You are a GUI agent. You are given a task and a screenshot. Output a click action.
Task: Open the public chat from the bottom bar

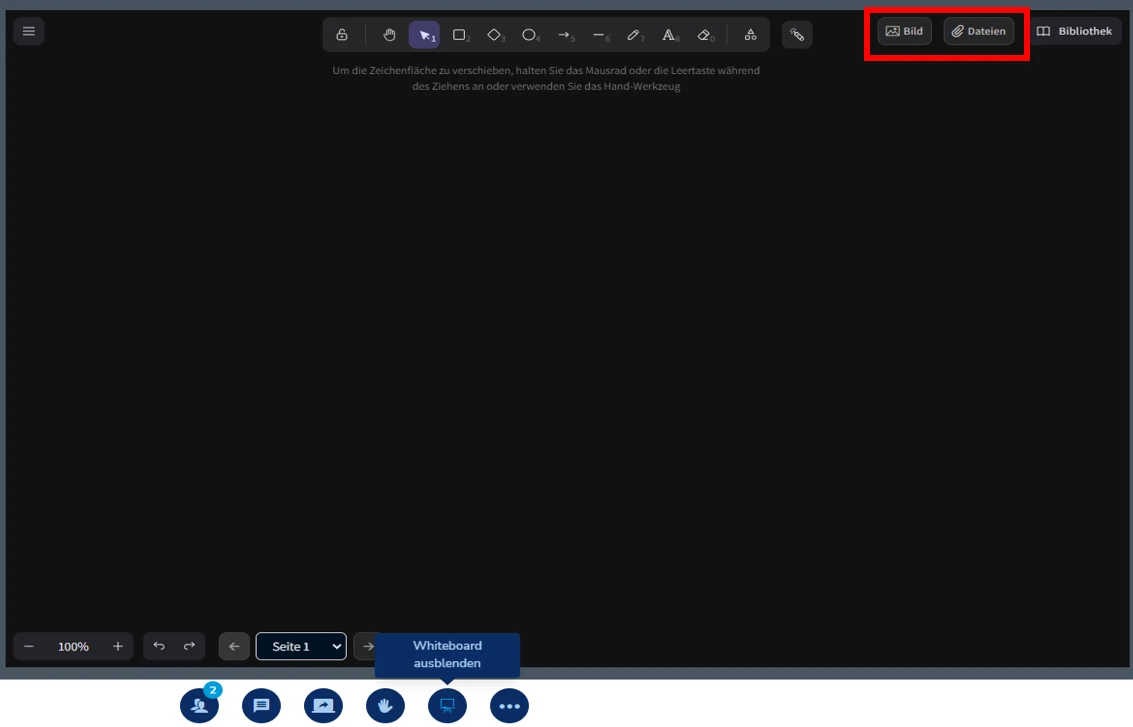(261, 705)
